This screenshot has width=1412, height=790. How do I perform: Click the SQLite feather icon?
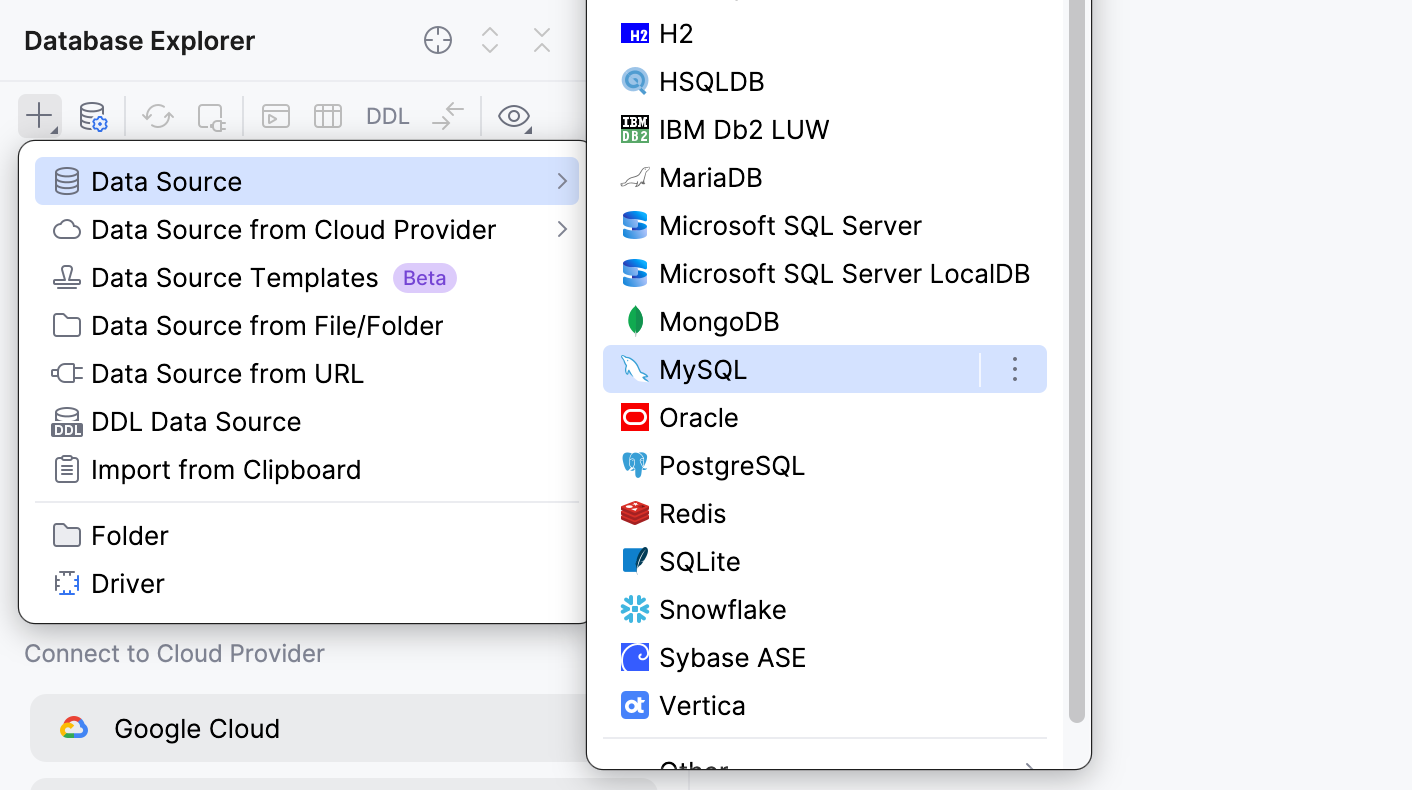(635, 561)
